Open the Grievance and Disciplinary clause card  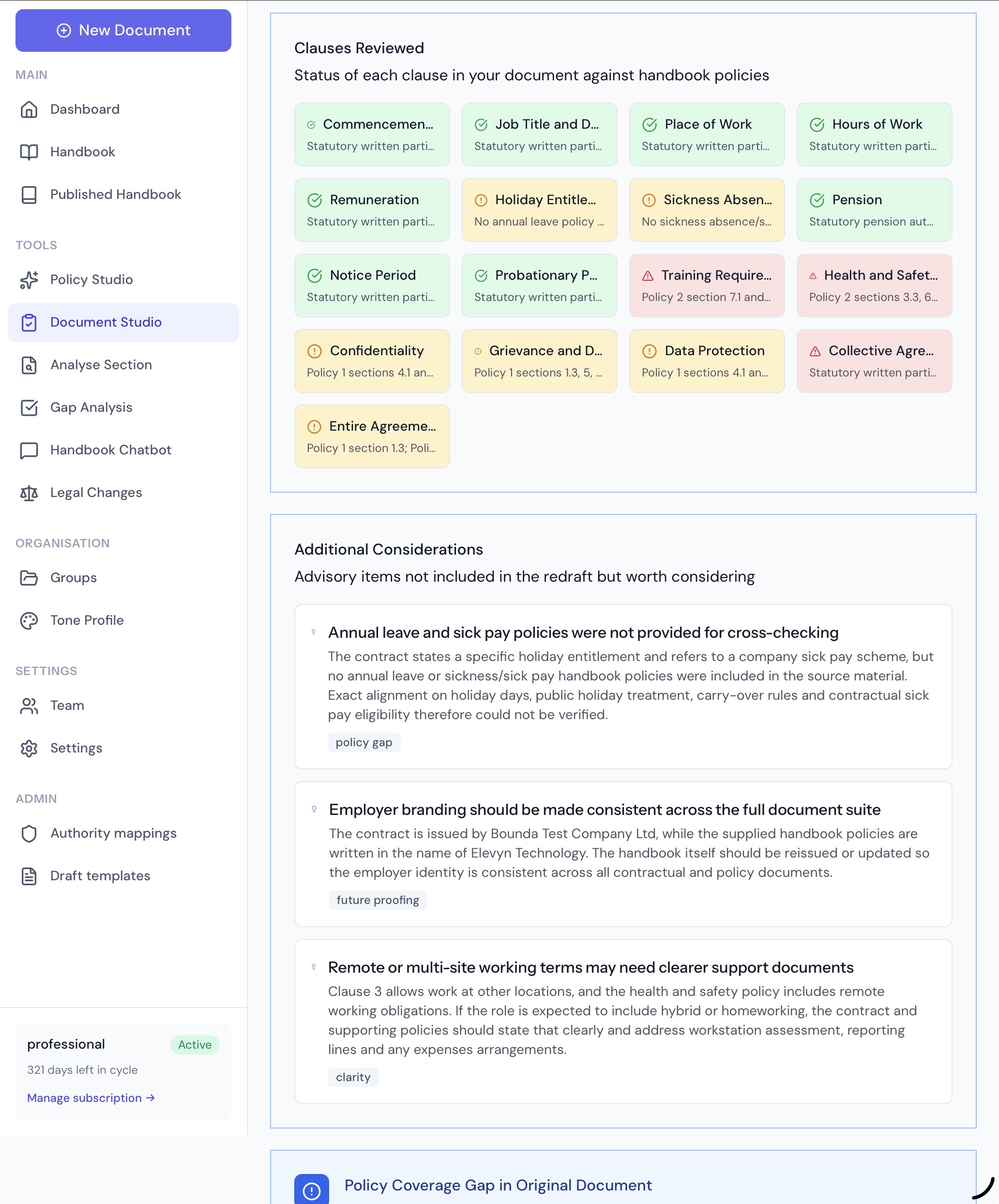tap(539, 361)
